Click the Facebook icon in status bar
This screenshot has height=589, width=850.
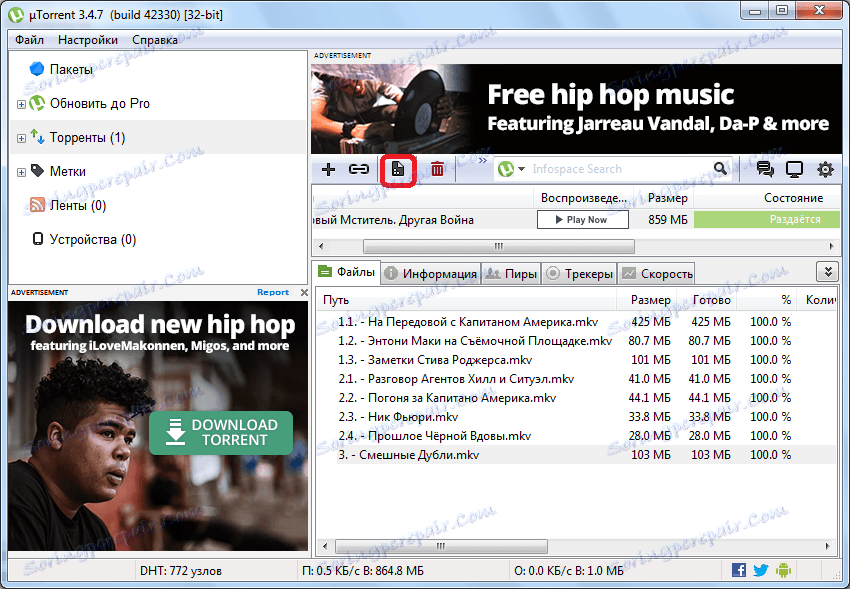tap(738, 570)
